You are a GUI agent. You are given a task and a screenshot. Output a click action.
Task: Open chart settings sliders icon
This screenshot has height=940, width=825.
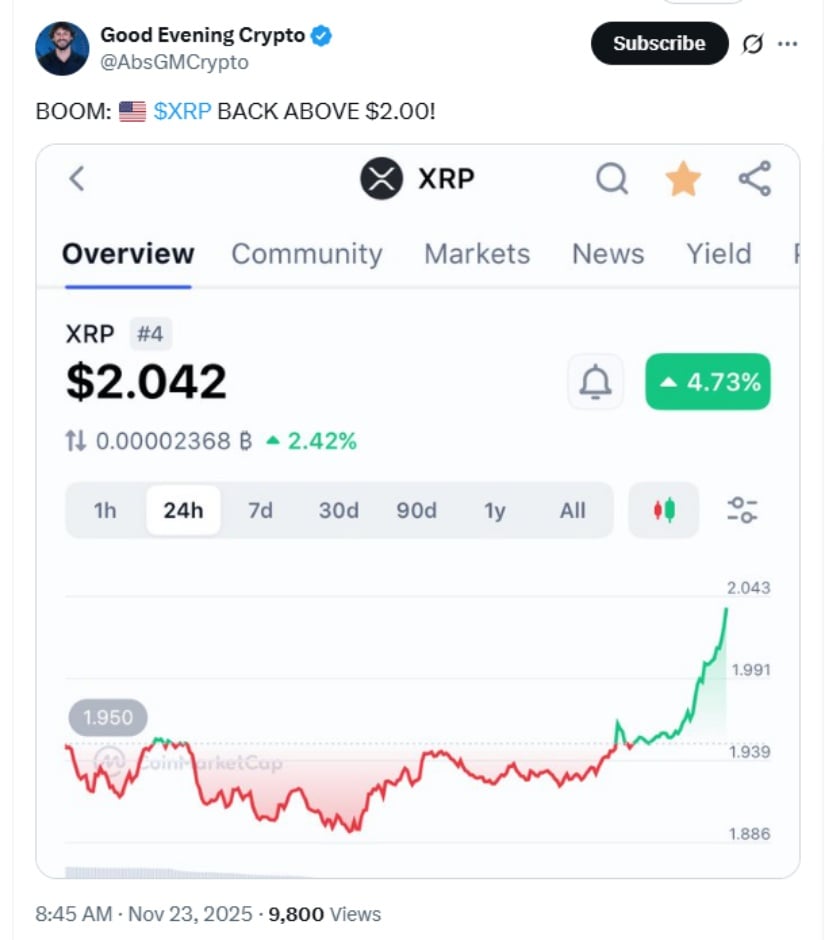coord(742,510)
